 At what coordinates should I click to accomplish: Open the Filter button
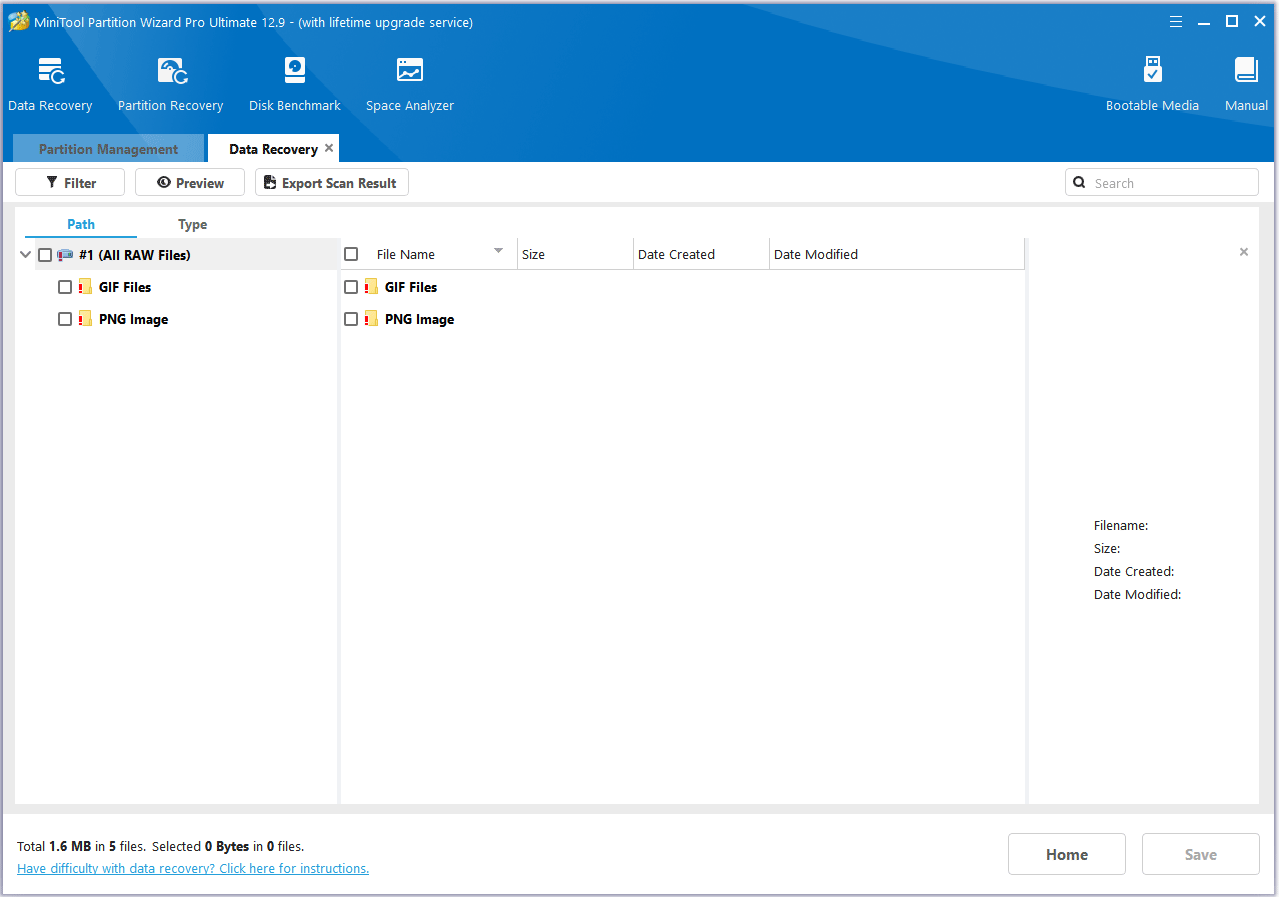tap(70, 183)
